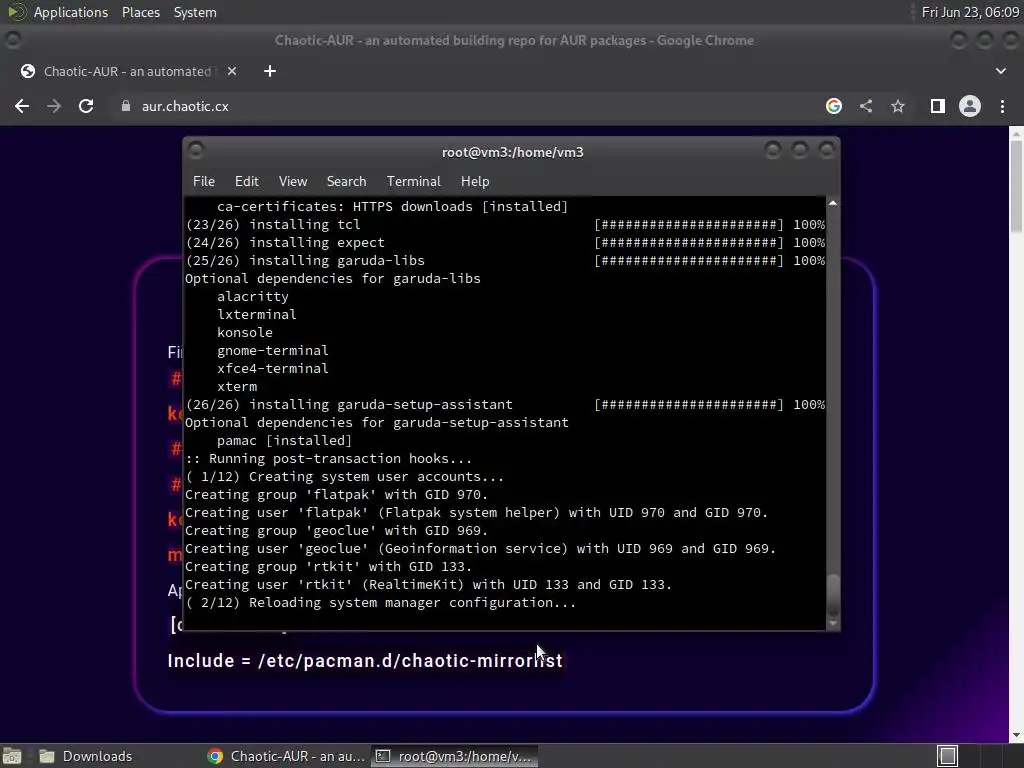Viewport: 1024px width, 768px height.
Task: Click 'gnome-terminal' dependency line
Action: 273,351
